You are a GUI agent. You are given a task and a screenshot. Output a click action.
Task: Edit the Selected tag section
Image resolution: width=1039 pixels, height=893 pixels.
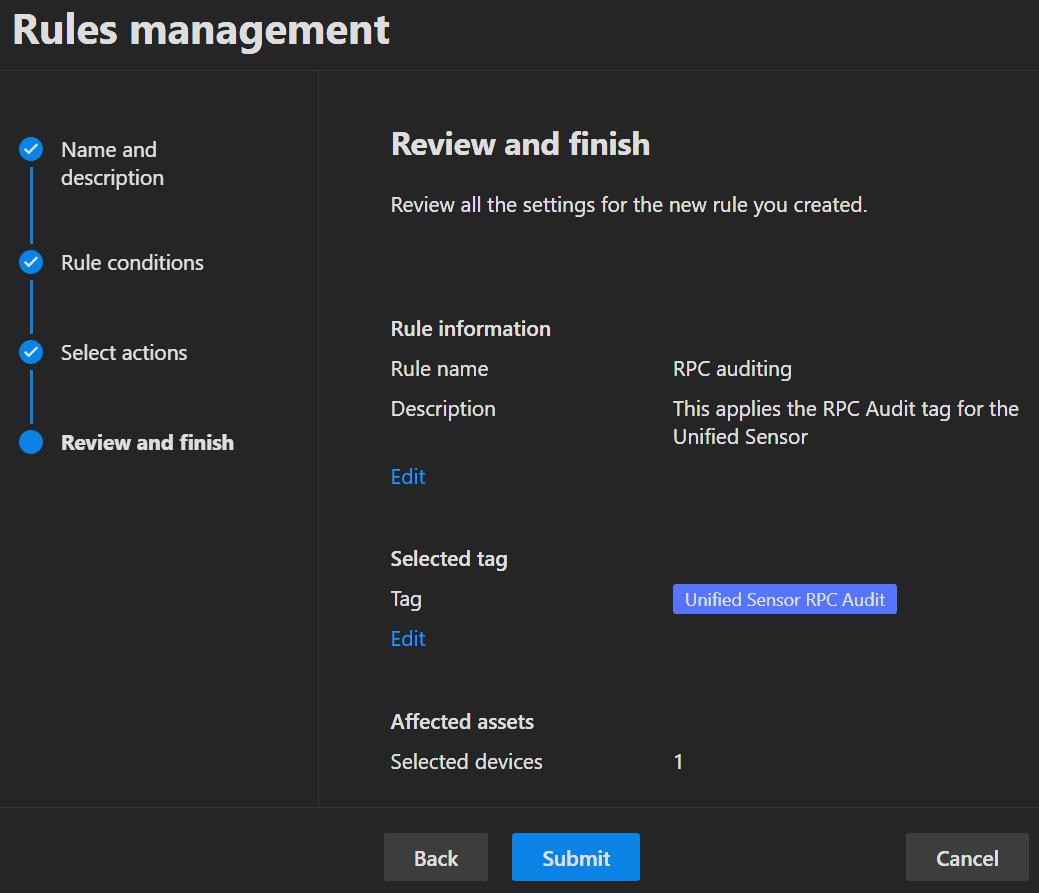coord(408,639)
